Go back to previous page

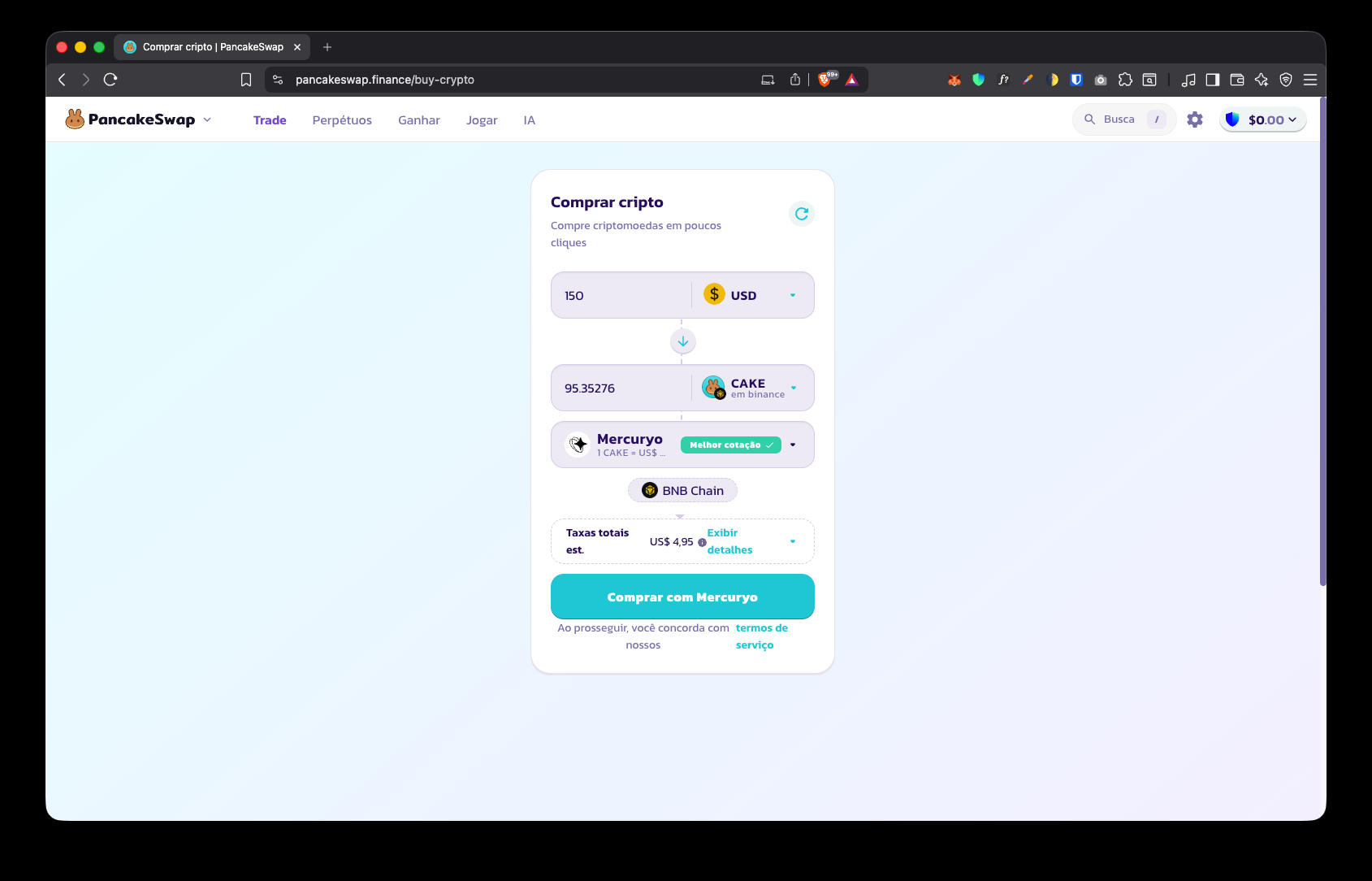[x=62, y=80]
